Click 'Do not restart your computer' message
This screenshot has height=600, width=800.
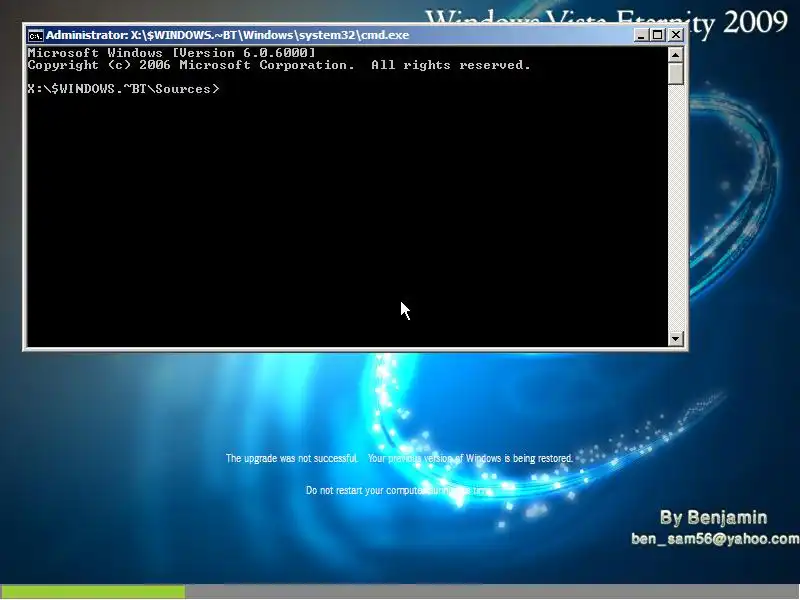[397, 490]
